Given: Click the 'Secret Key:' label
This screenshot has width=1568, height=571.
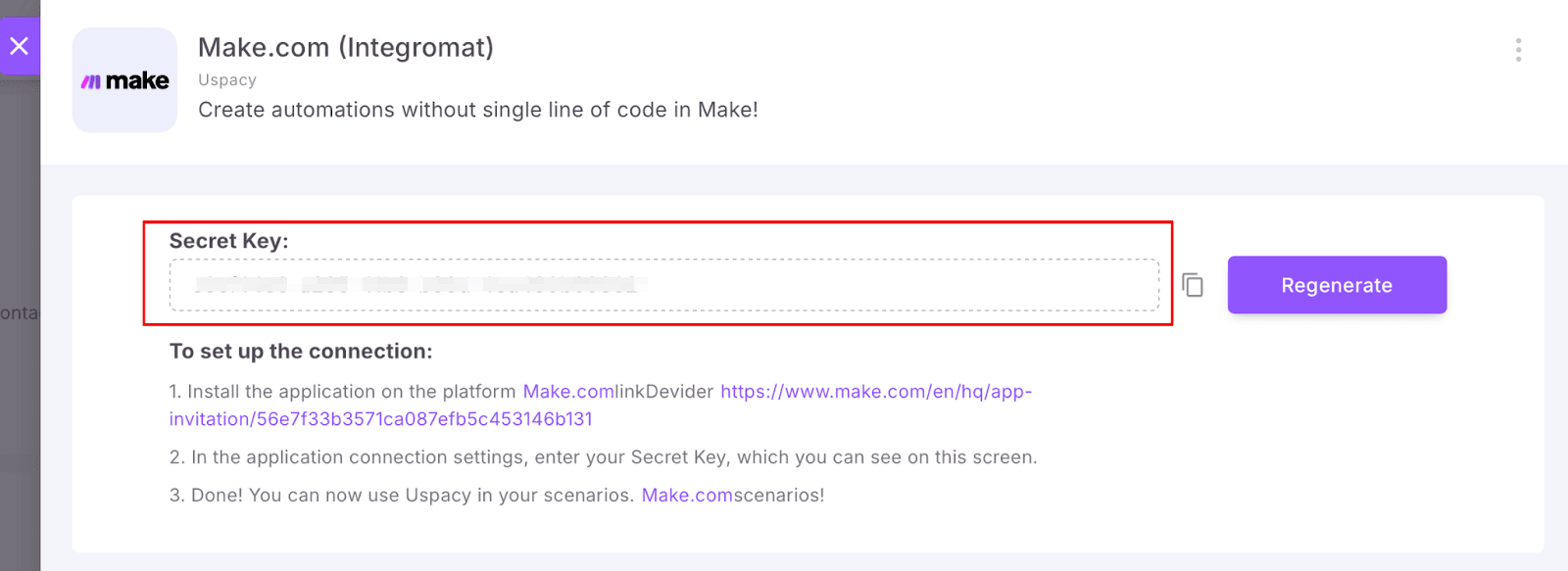Looking at the screenshot, I should tap(228, 241).
